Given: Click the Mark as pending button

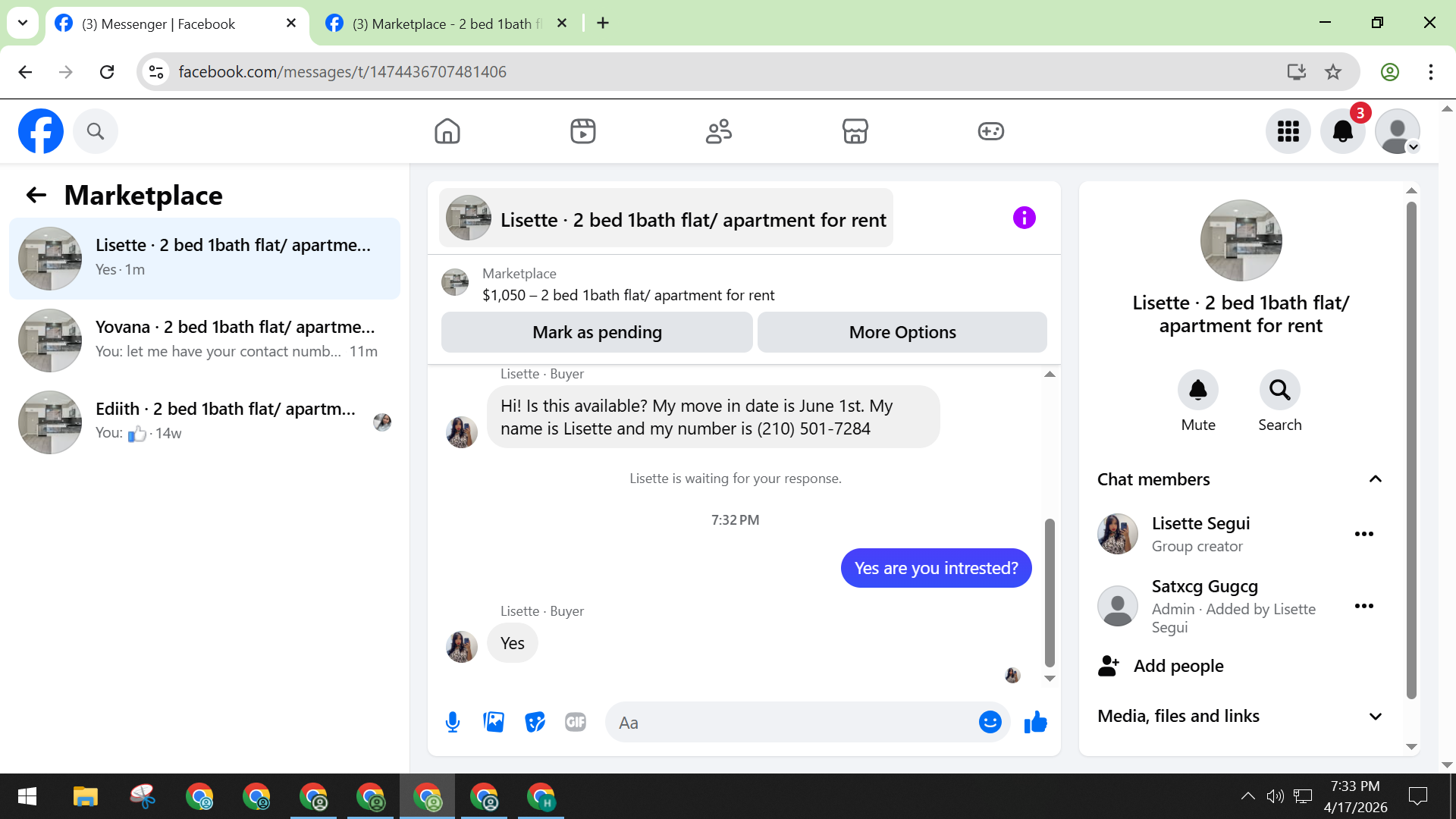Looking at the screenshot, I should coord(597,332).
